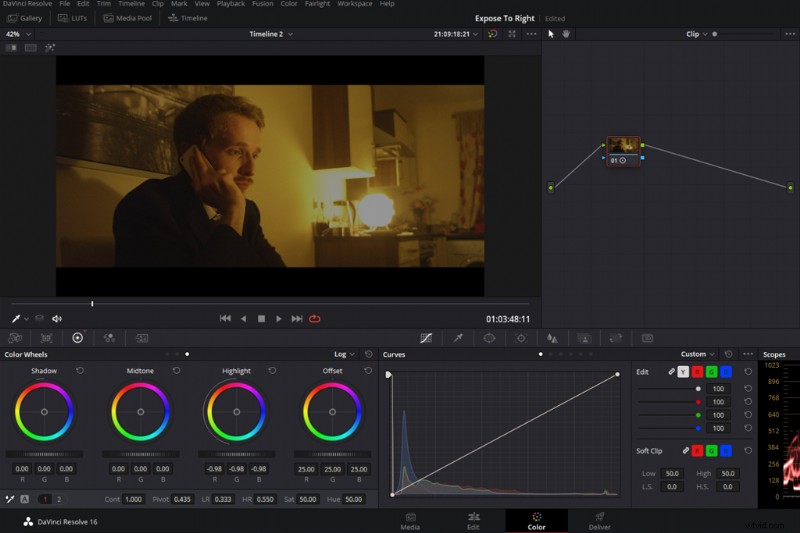
Task: Reset the Highlight wheel
Action: coord(272,371)
